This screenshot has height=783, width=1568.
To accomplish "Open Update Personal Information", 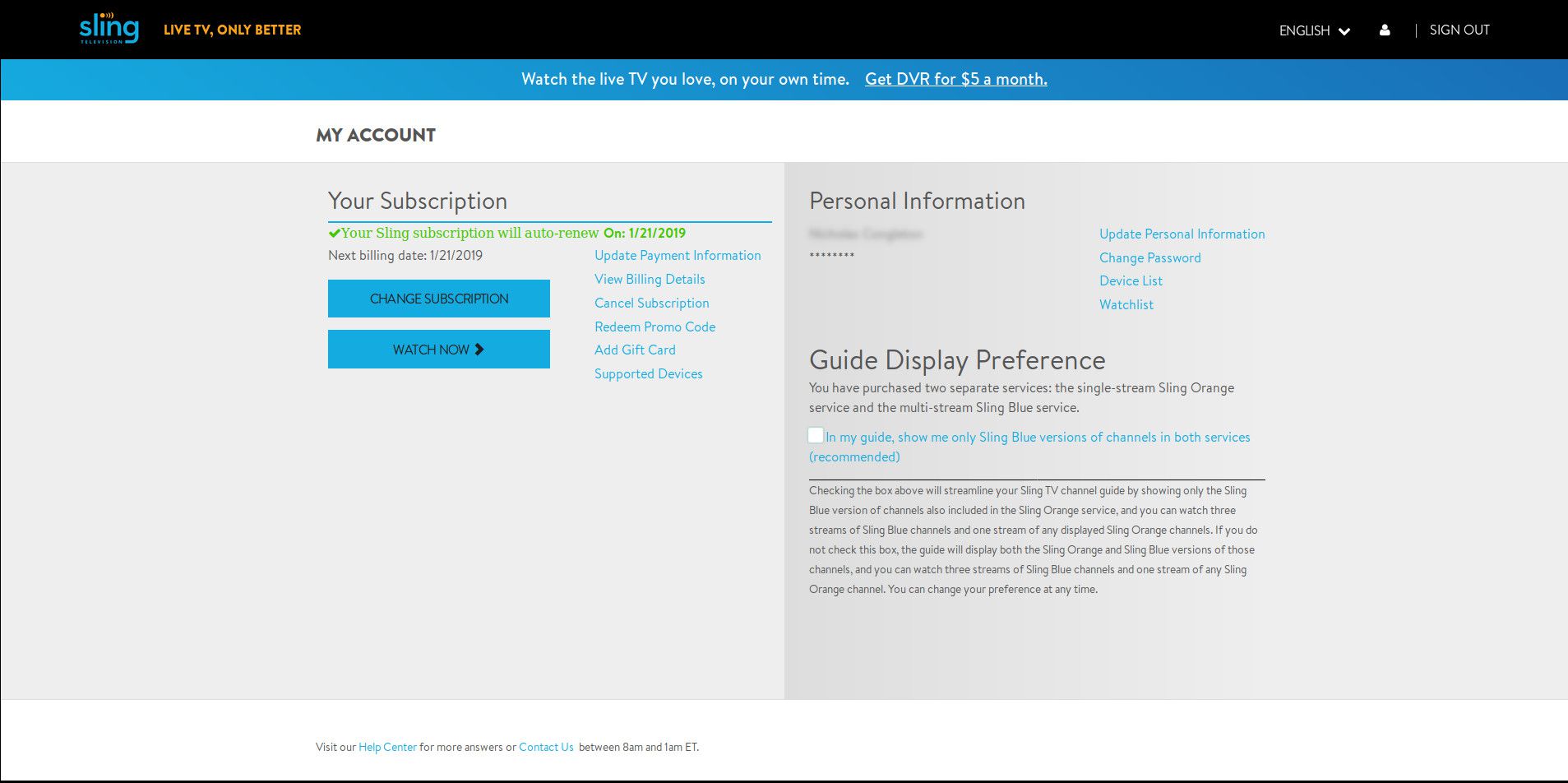I will [x=1182, y=234].
